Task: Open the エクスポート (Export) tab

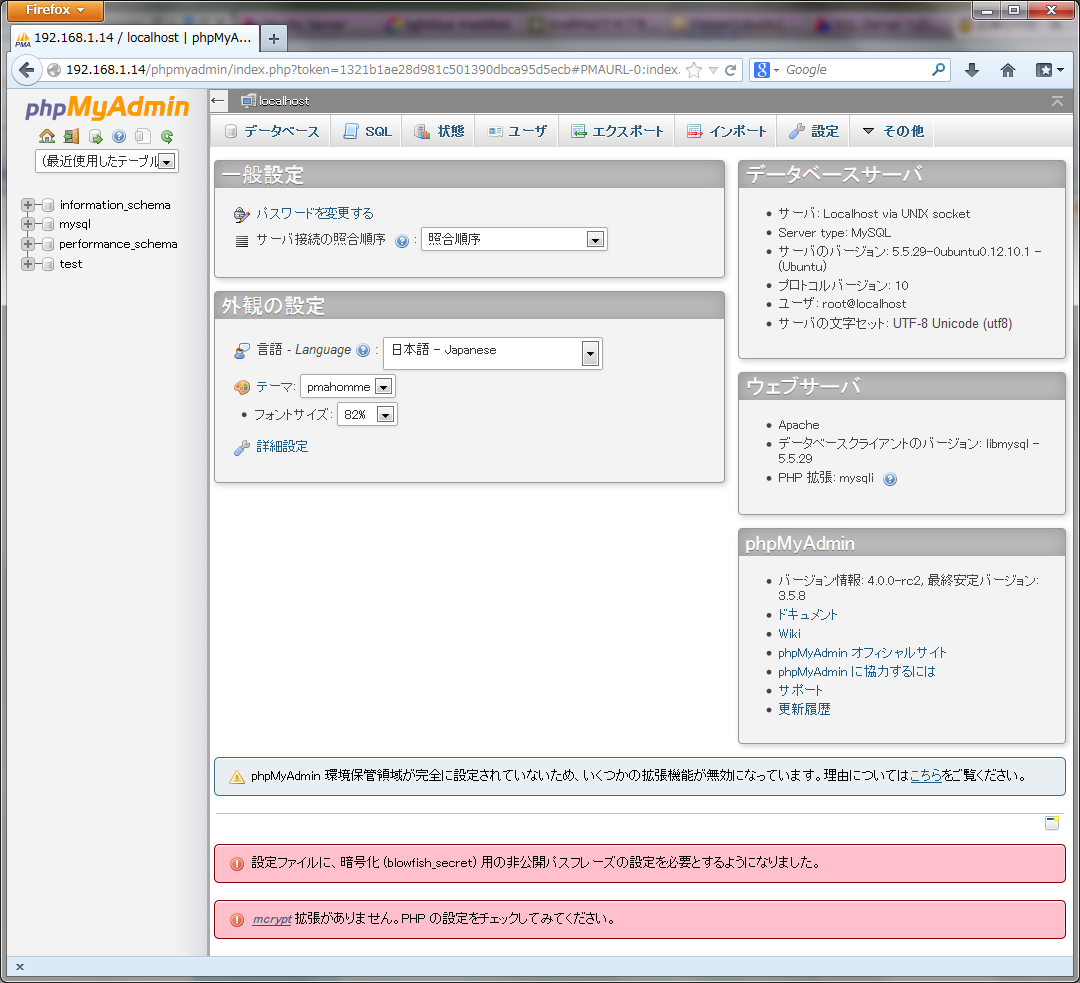Action: (617, 131)
